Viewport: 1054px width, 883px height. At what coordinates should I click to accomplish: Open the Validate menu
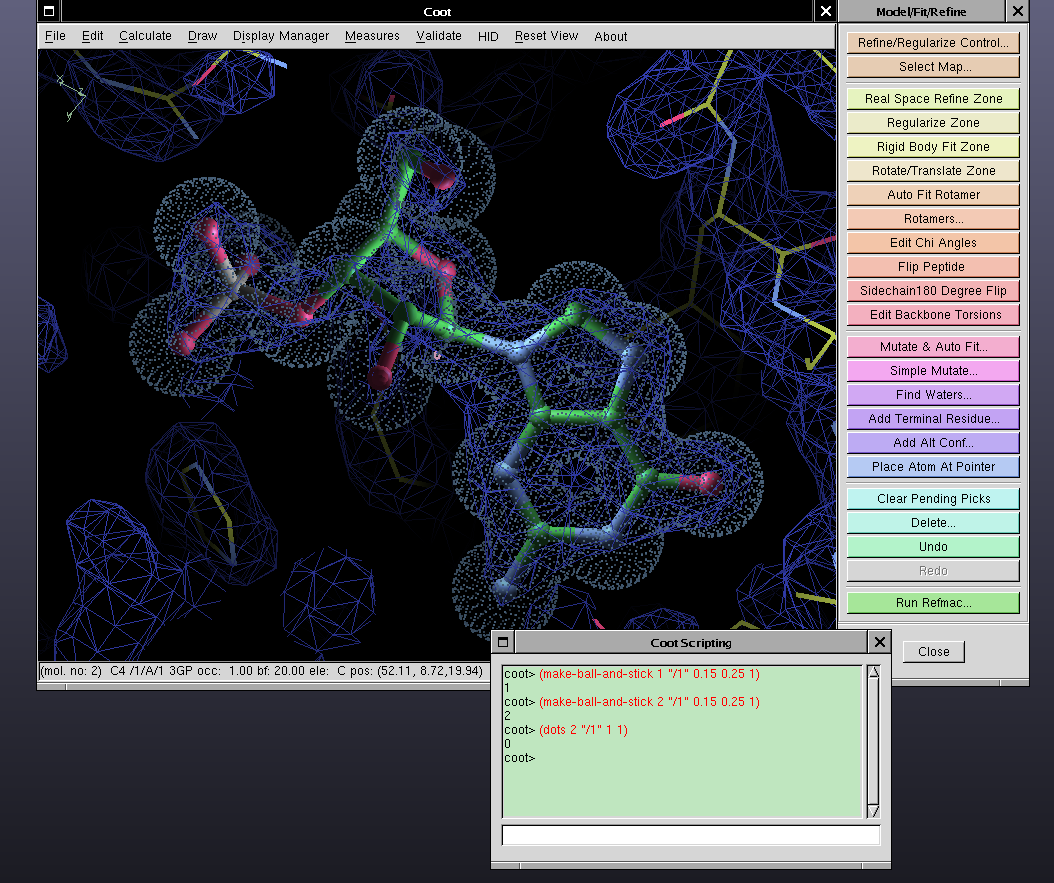[438, 36]
